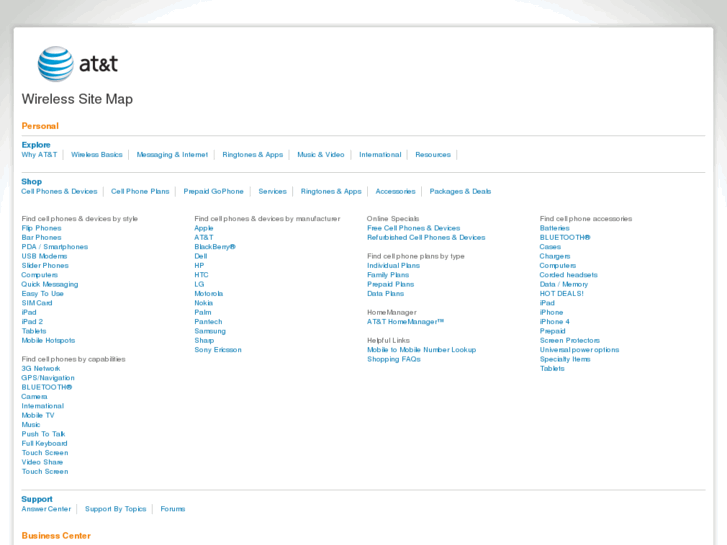Open the Chargers accessories link
Image resolution: width=727 pixels, height=545 pixels.
coord(555,256)
